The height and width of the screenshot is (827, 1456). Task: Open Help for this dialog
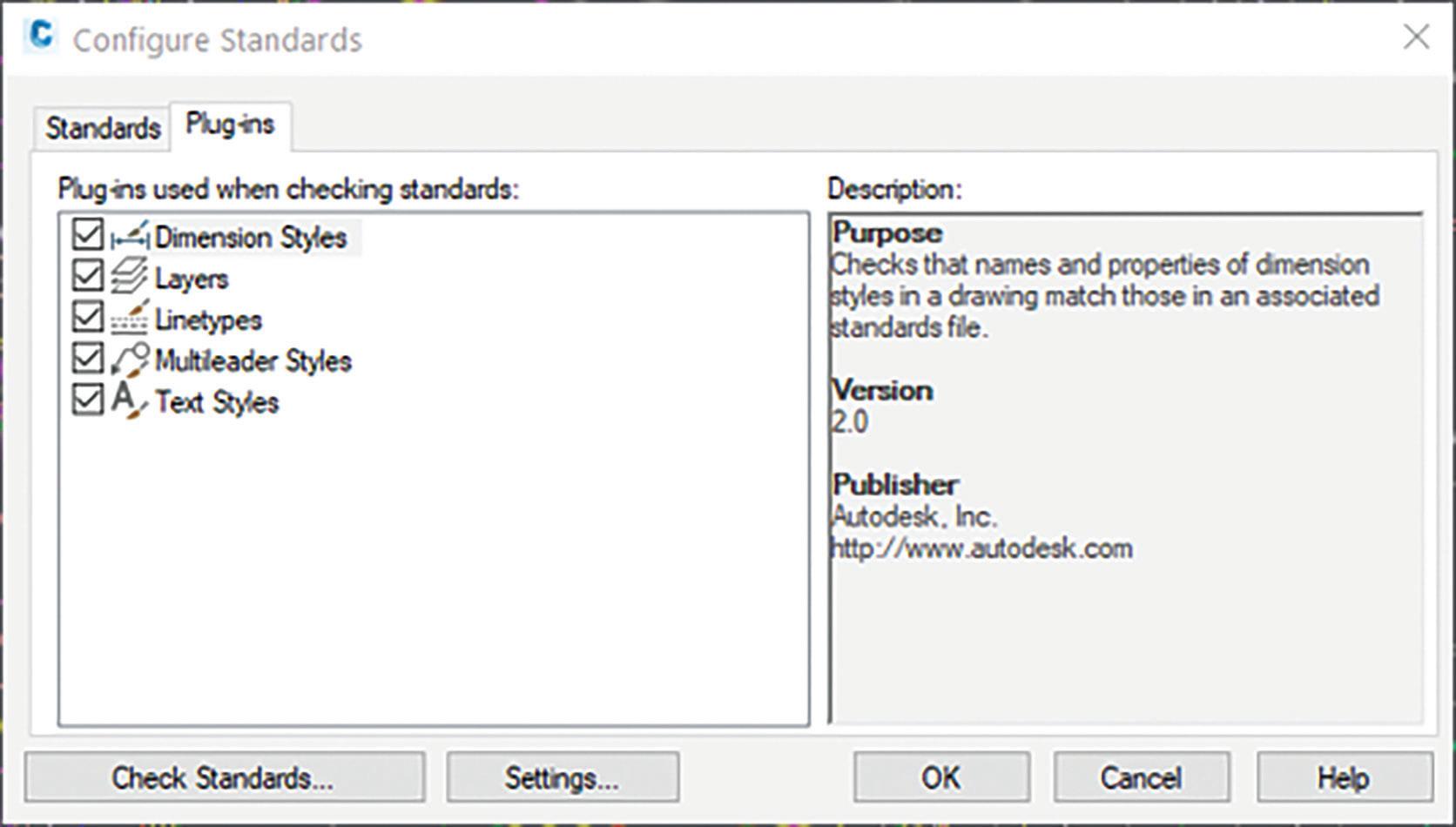1344,777
